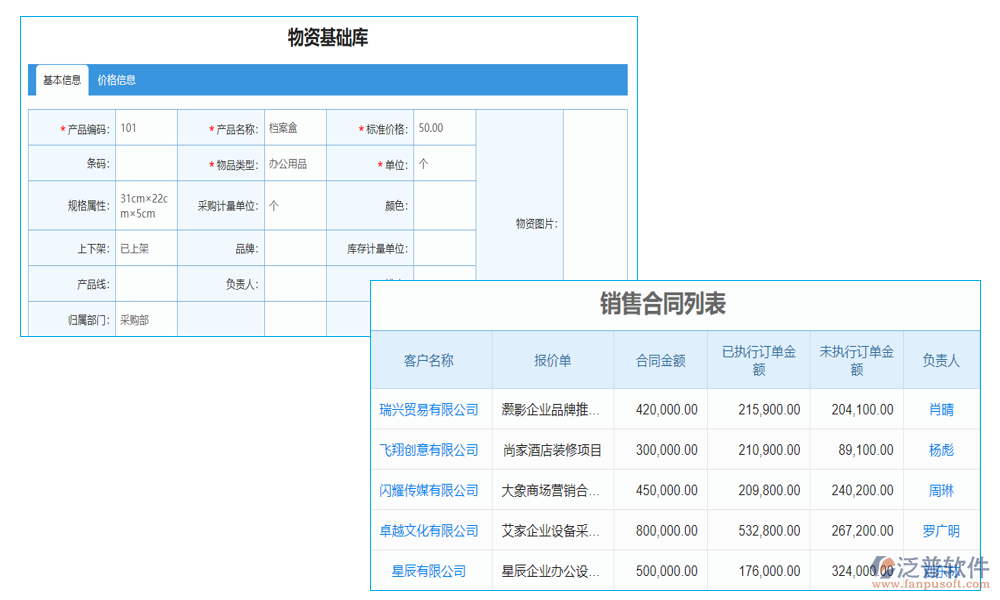Image resolution: width=1000 pixels, height=600 pixels.
Task: Click the 周琳 person link
Action: (x=942, y=490)
